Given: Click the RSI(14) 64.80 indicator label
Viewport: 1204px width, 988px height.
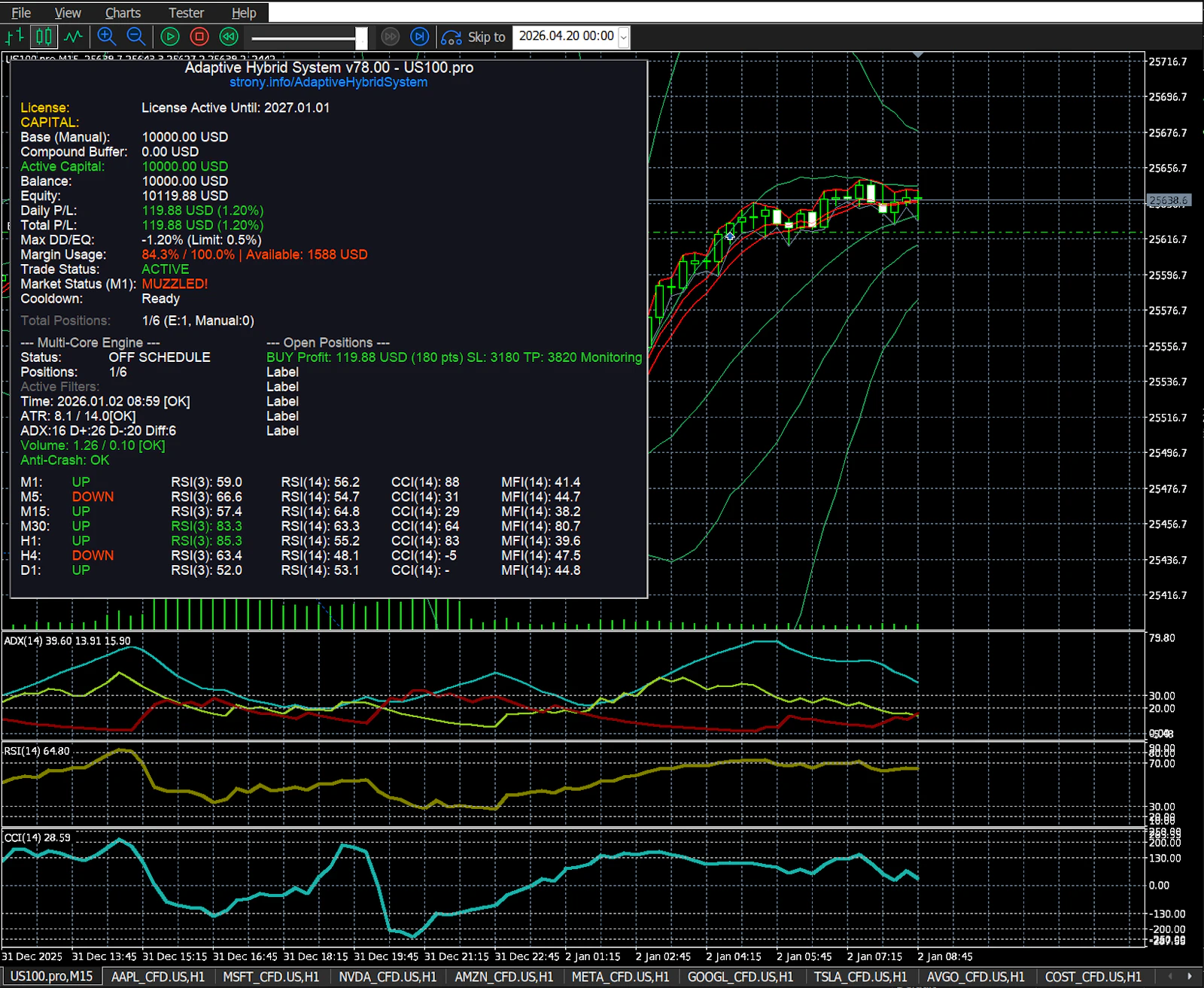Looking at the screenshot, I should tap(37, 751).
